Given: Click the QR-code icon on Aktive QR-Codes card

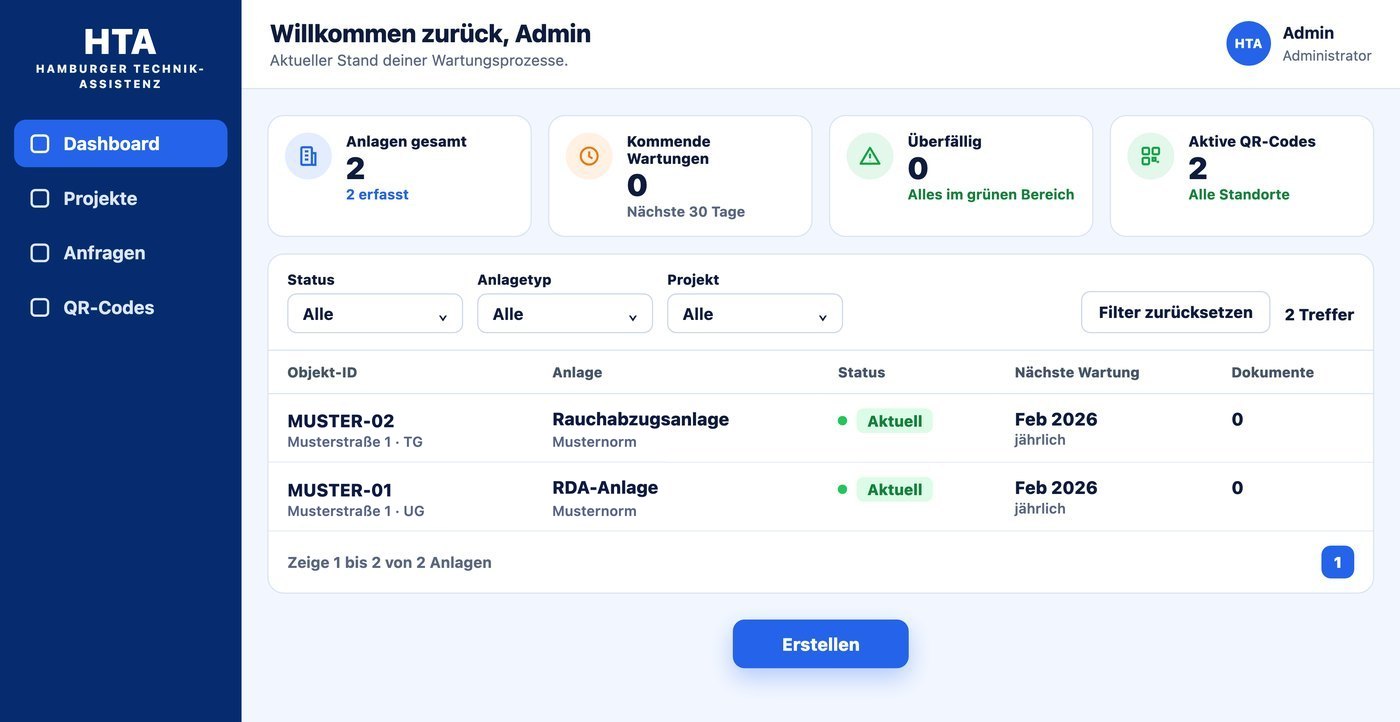Looking at the screenshot, I should [x=1151, y=156].
